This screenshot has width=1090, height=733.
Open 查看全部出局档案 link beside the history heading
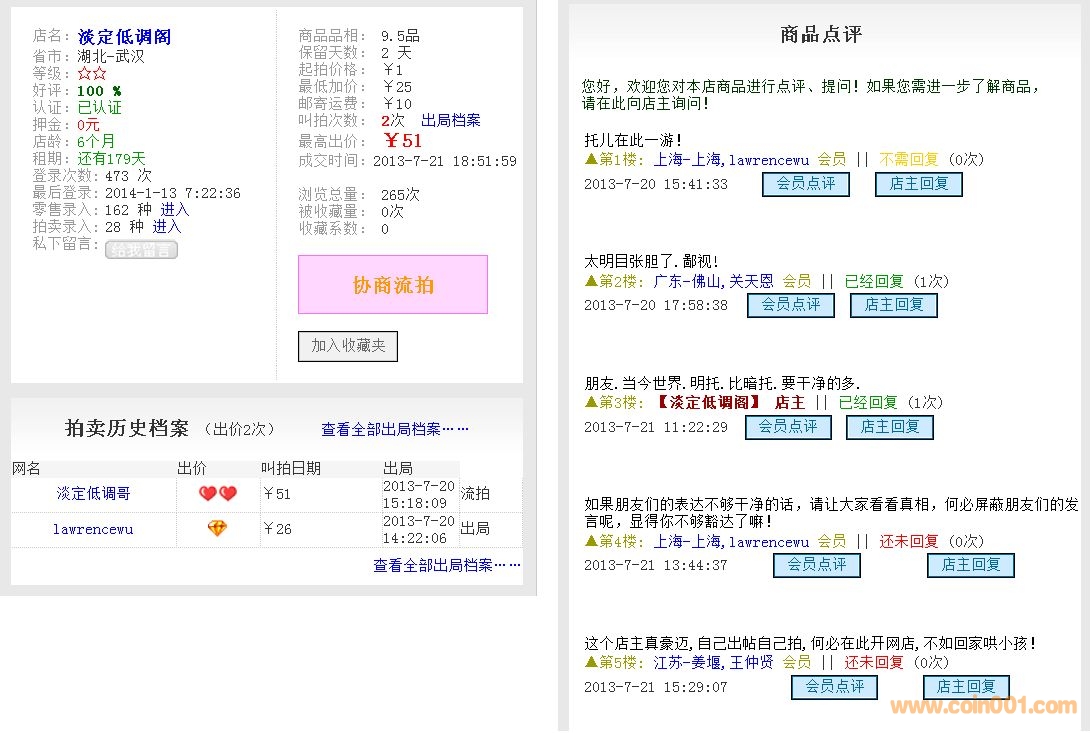coord(394,429)
